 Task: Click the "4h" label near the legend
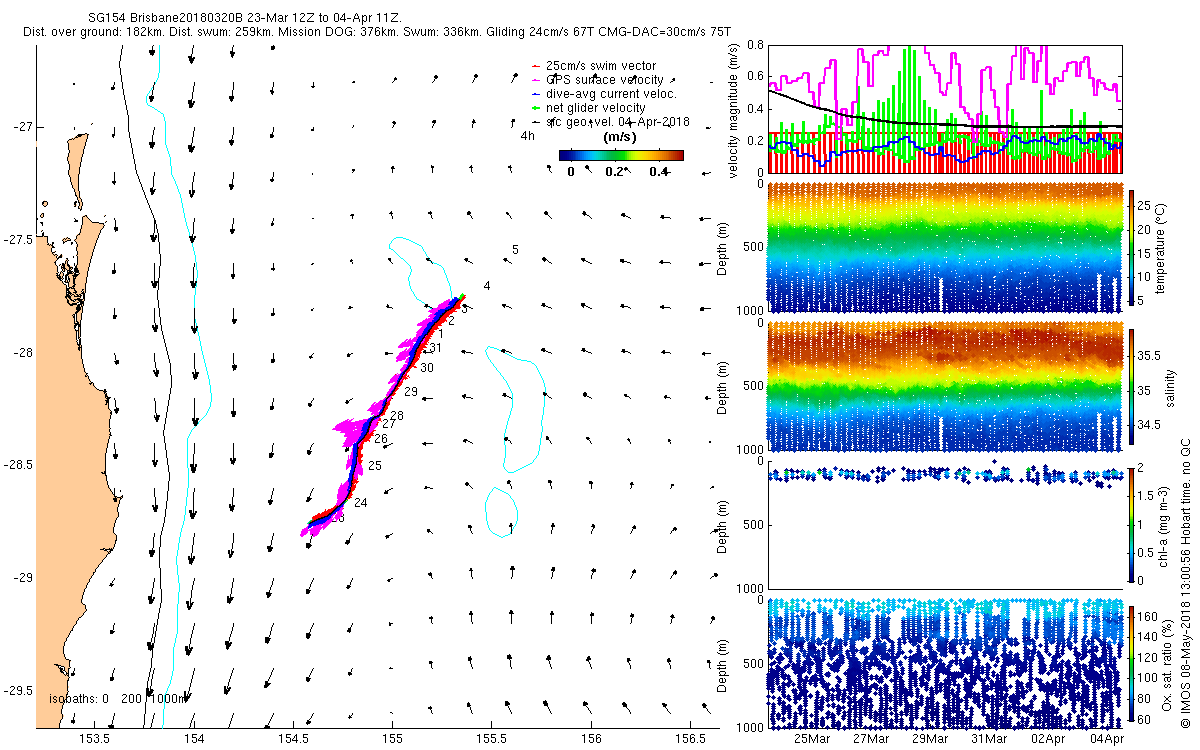coord(528,135)
